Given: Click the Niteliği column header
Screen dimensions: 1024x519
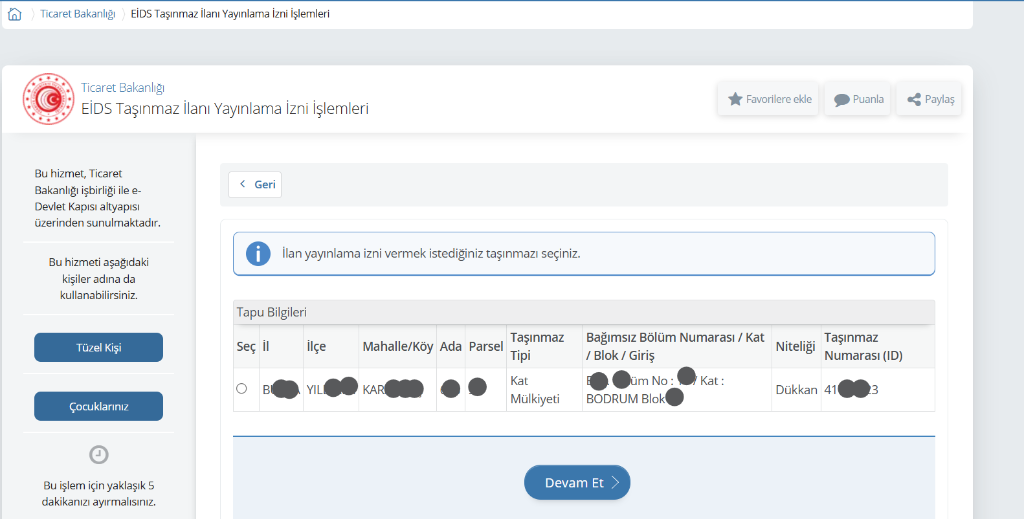Looking at the screenshot, I should 795,347.
